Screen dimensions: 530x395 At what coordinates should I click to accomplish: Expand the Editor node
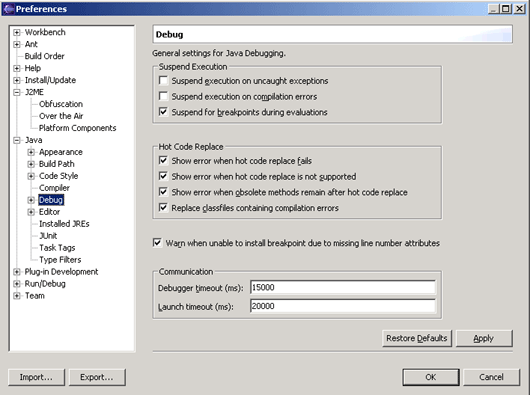point(31,212)
